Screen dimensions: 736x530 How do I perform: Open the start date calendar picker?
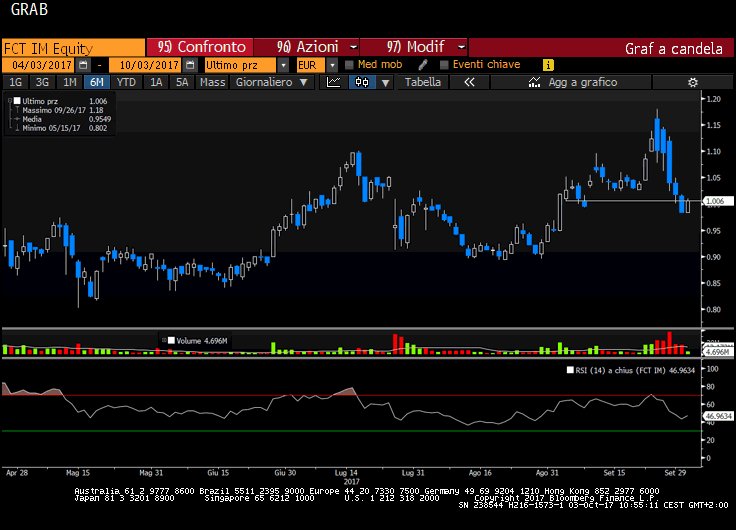click(85, 65)
